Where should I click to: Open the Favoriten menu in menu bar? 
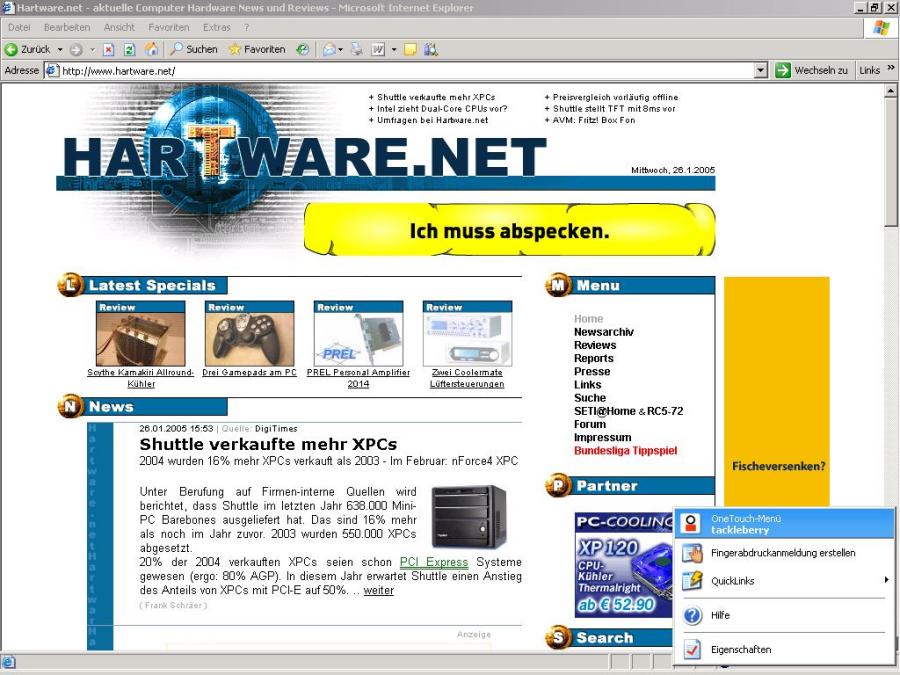[168, 27]
